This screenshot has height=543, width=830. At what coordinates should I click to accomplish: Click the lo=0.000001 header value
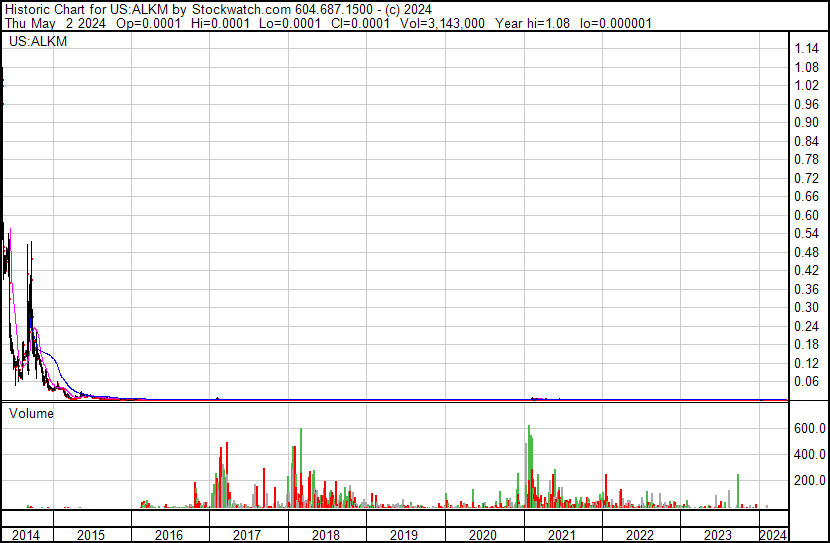click(616, 23)
